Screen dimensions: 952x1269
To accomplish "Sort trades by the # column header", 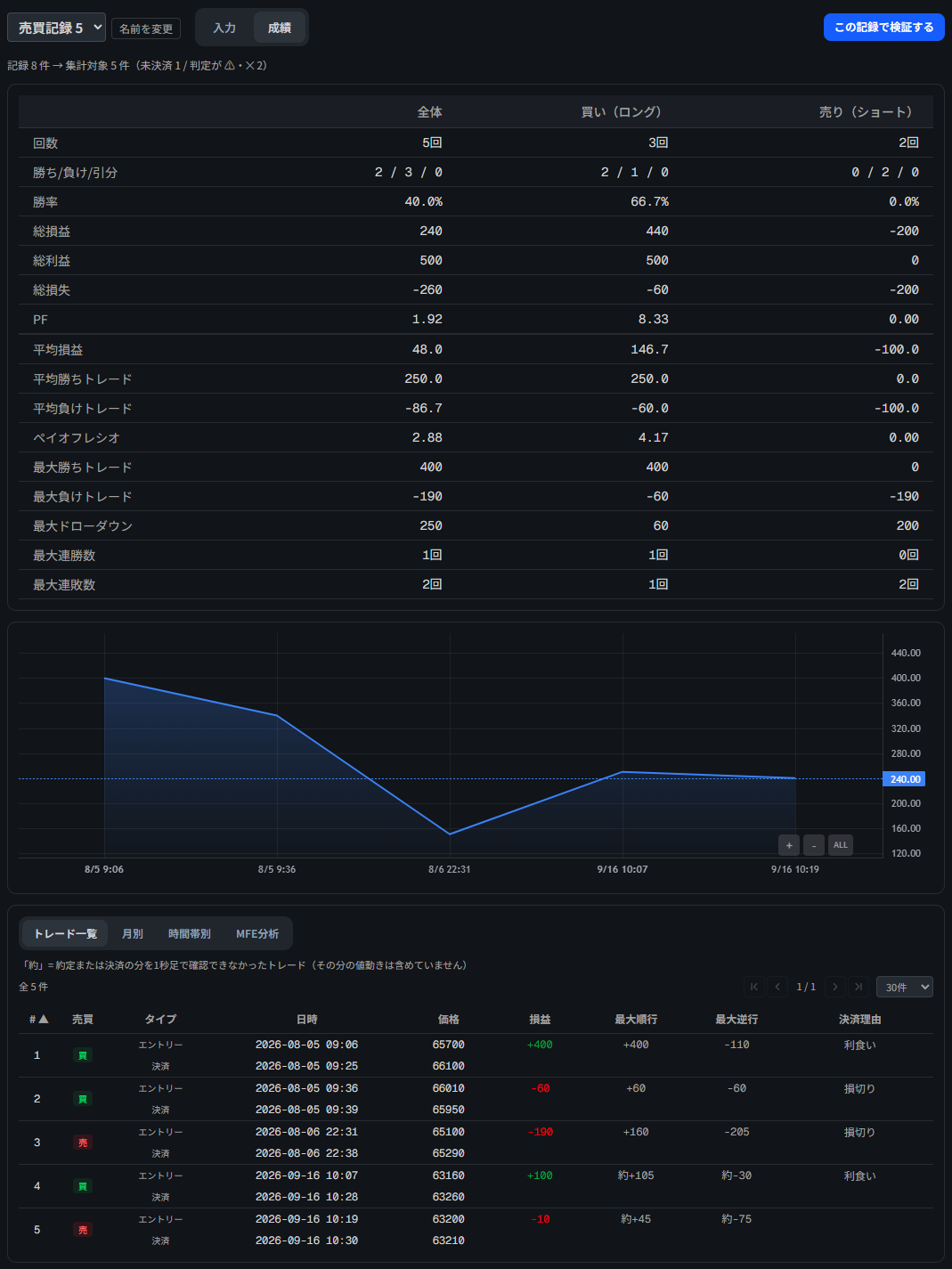I will click(38, 1019).
